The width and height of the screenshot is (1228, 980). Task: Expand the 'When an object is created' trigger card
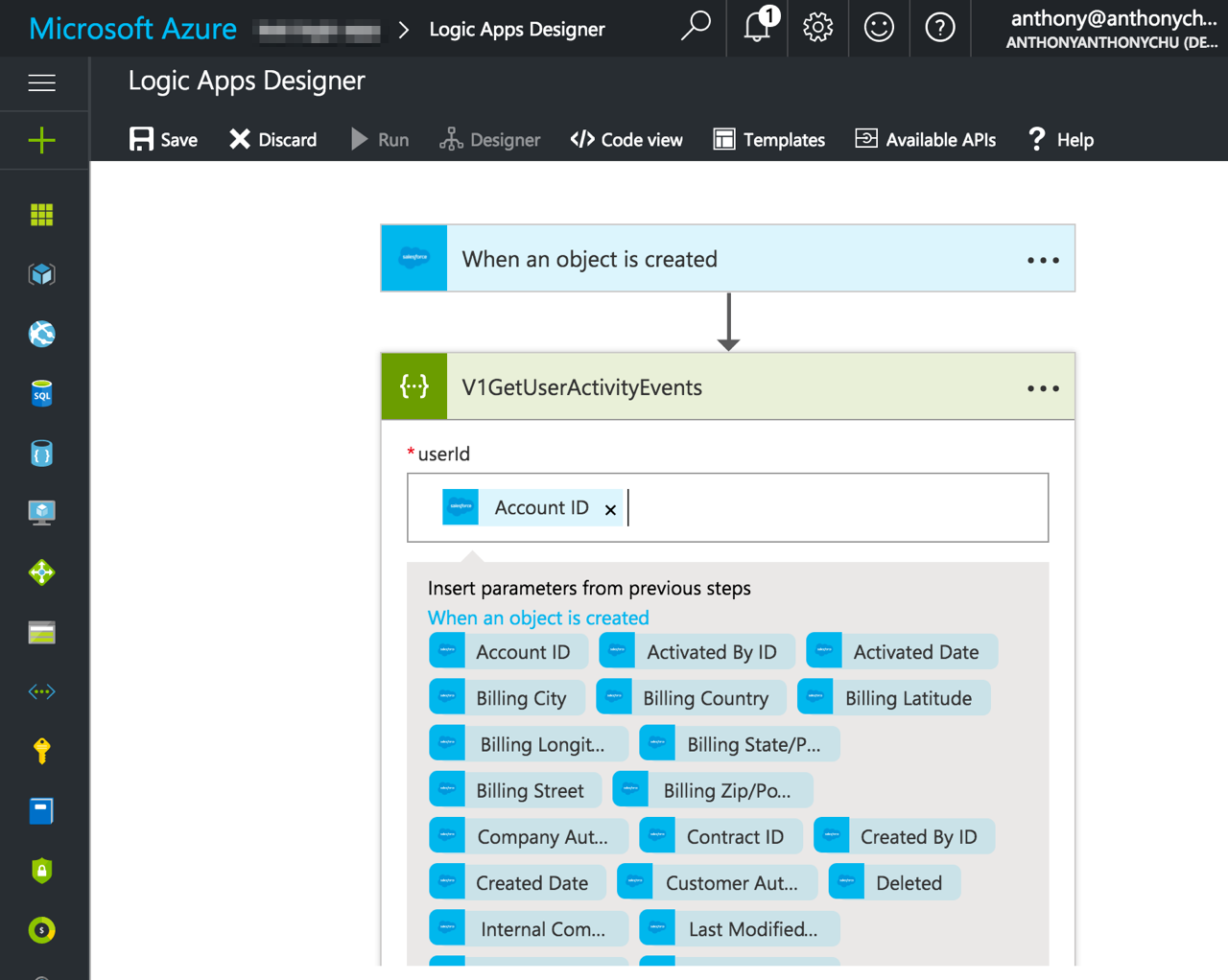click(x=727, y=258)
